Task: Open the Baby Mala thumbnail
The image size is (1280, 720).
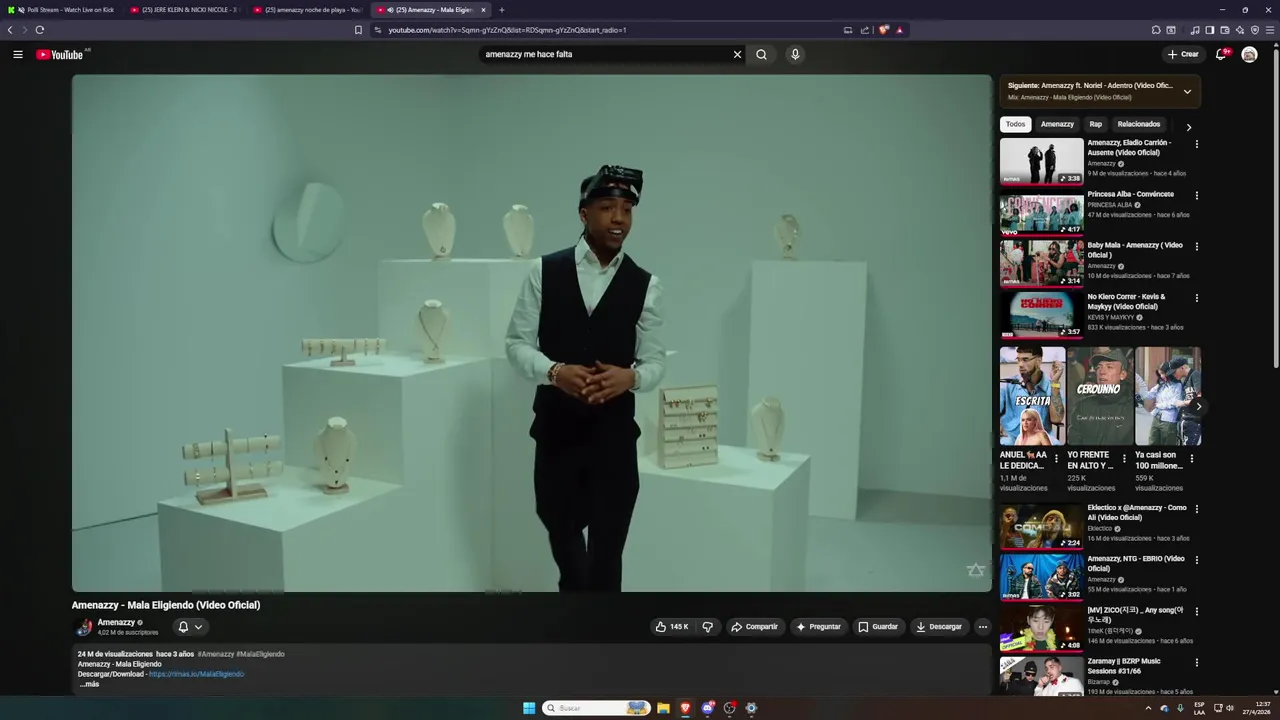Action: point(1041,263)
